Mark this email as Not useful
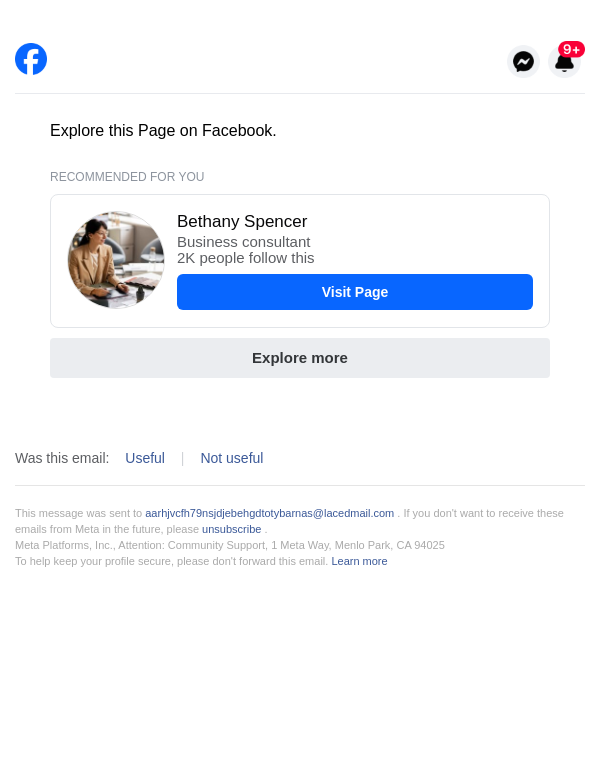This screenshot has height=768, width=600. 232,458
